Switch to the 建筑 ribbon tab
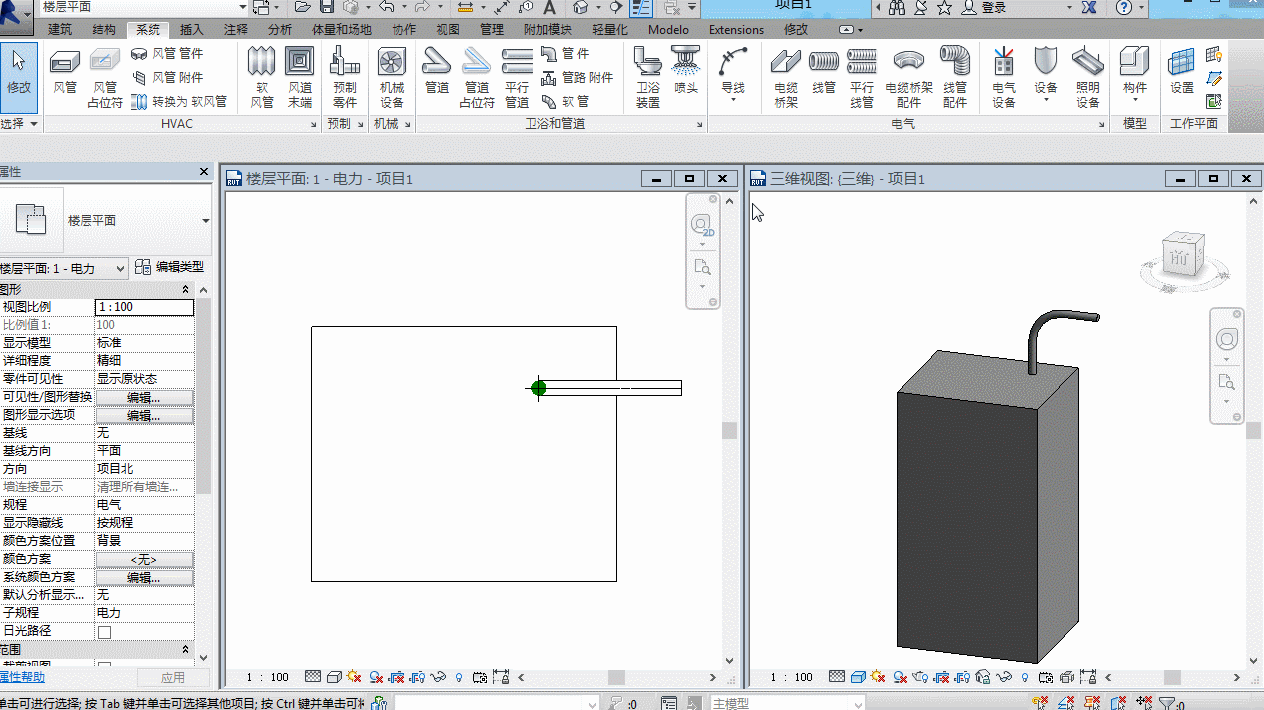This screenshot has height=710, width=1264. click(x=60, y=30)
